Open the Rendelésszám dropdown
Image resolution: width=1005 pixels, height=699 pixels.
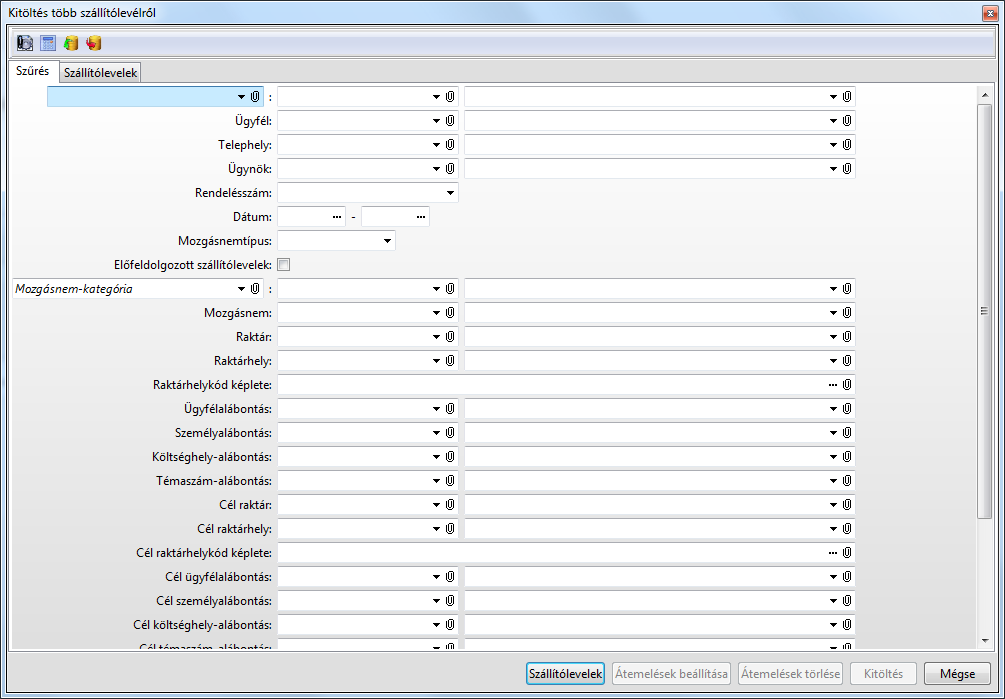[450, 192]
